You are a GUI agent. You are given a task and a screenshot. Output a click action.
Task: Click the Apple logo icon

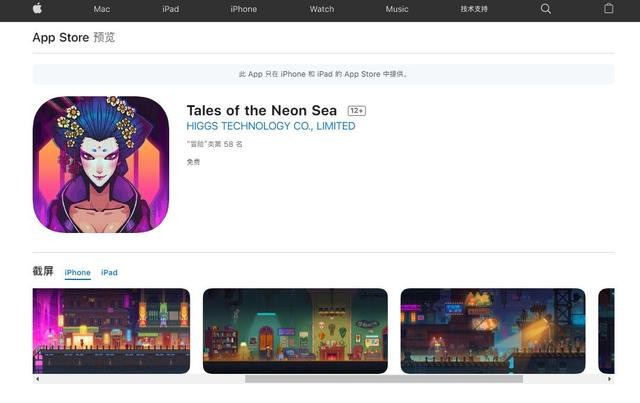(37, 8)
